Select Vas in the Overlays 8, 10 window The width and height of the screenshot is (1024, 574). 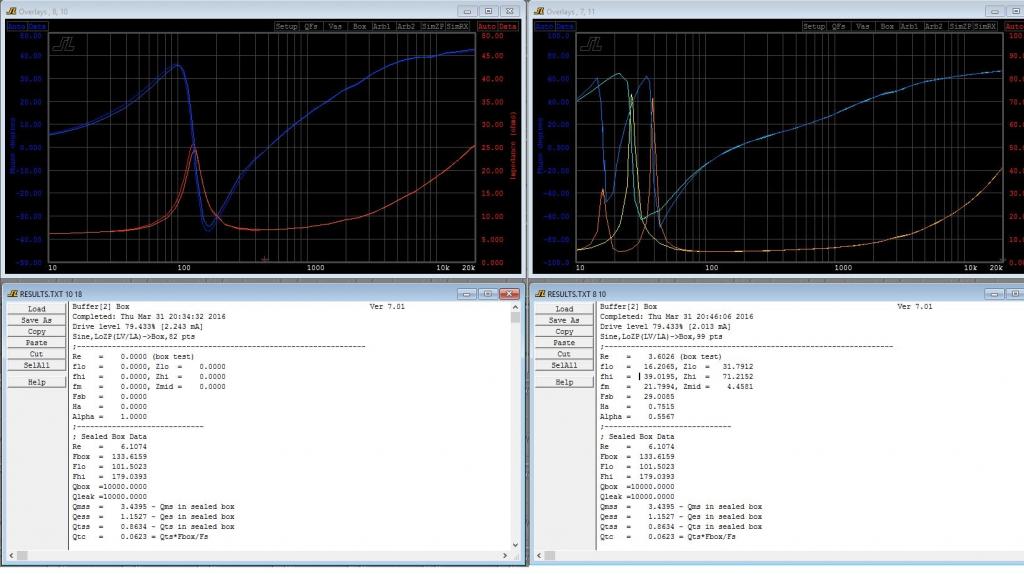tap(335, 26)
